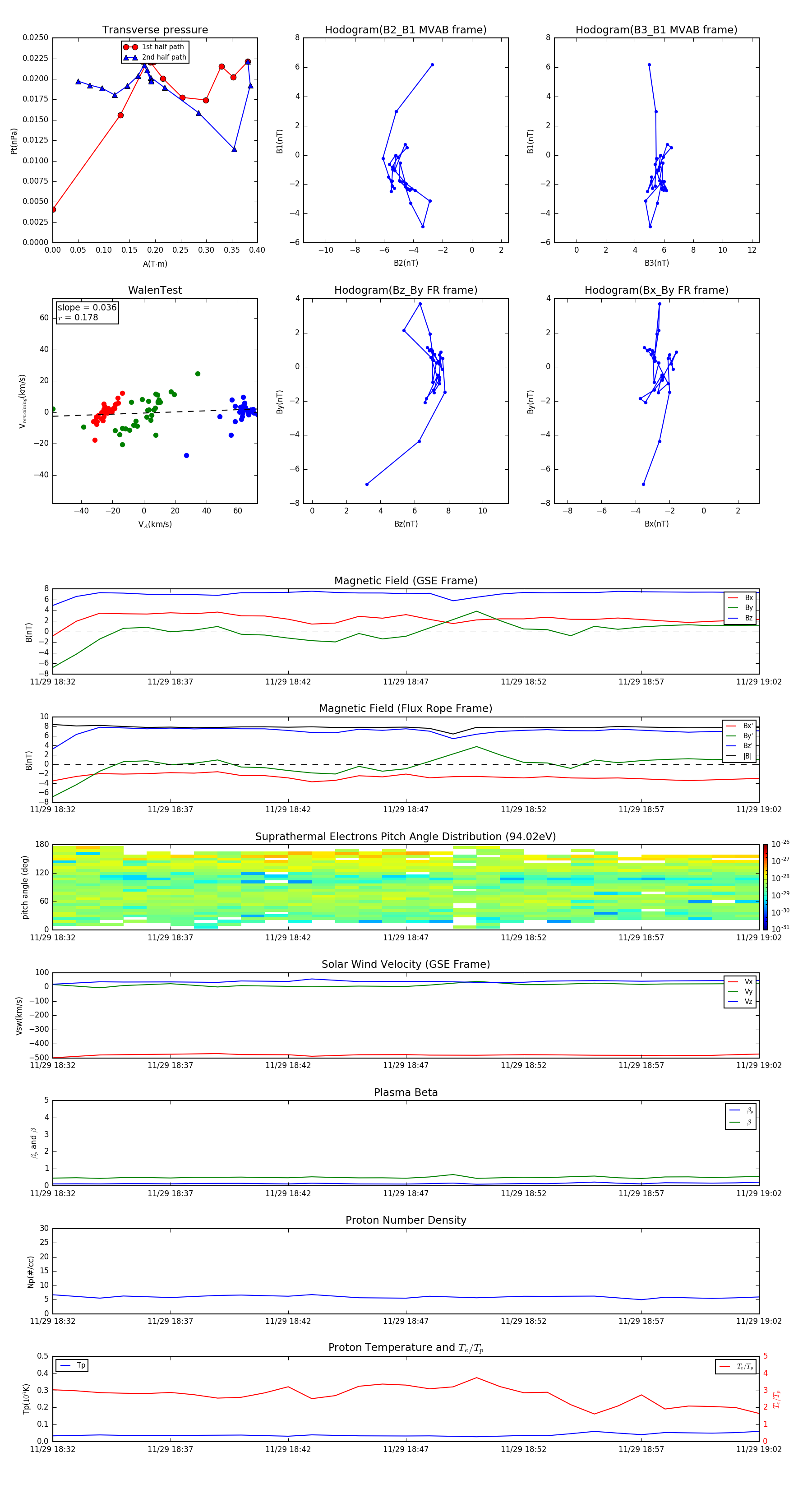Click the "Transverse pressure" plot title
Screen dimensions: 812x1489
pos(155,29)
